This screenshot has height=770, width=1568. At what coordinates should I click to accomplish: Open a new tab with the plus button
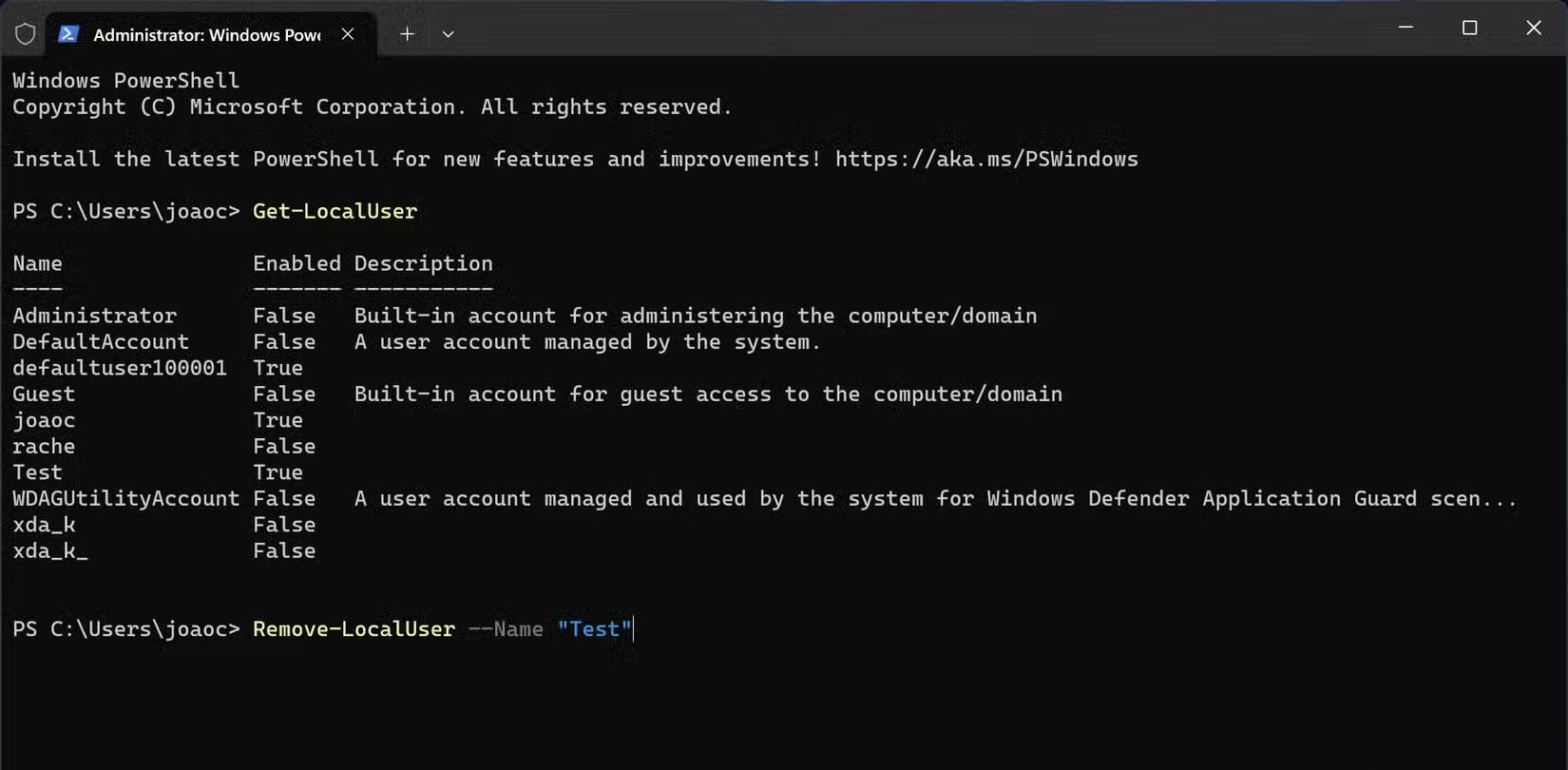pyautogui.click(x=407, y=34)
